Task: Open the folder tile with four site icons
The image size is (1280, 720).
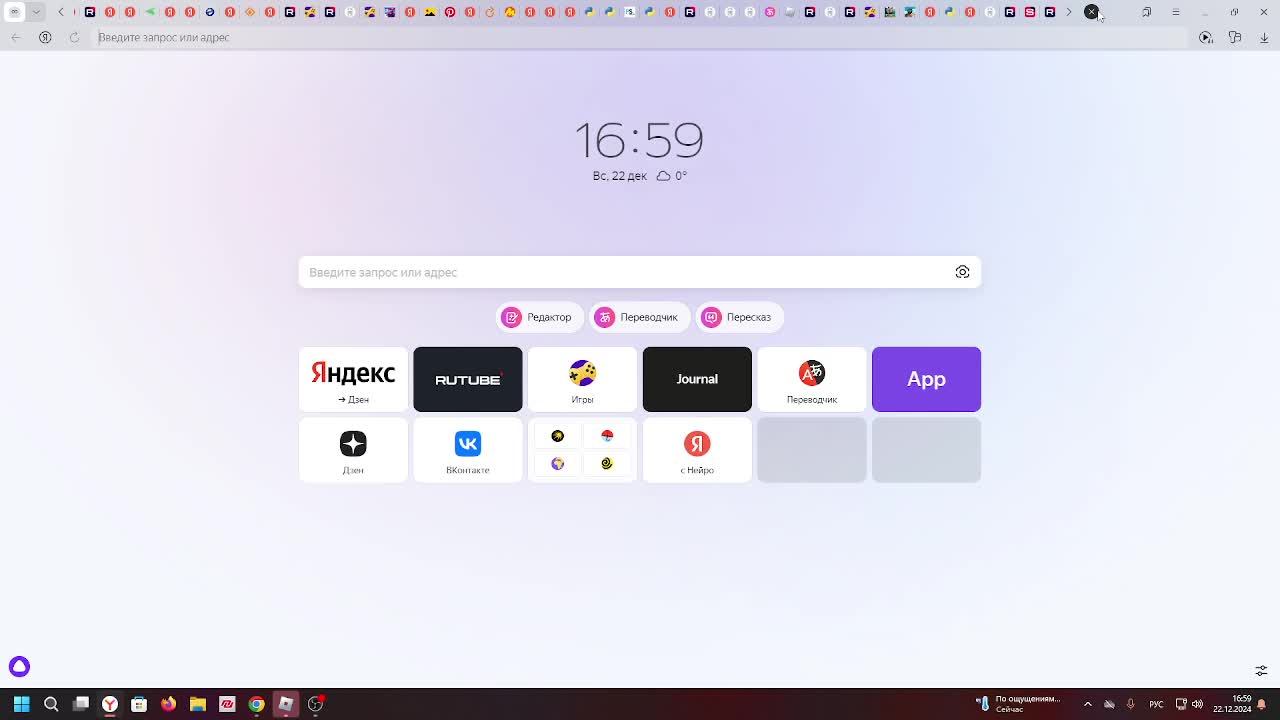Action: [x=582, y=450]
